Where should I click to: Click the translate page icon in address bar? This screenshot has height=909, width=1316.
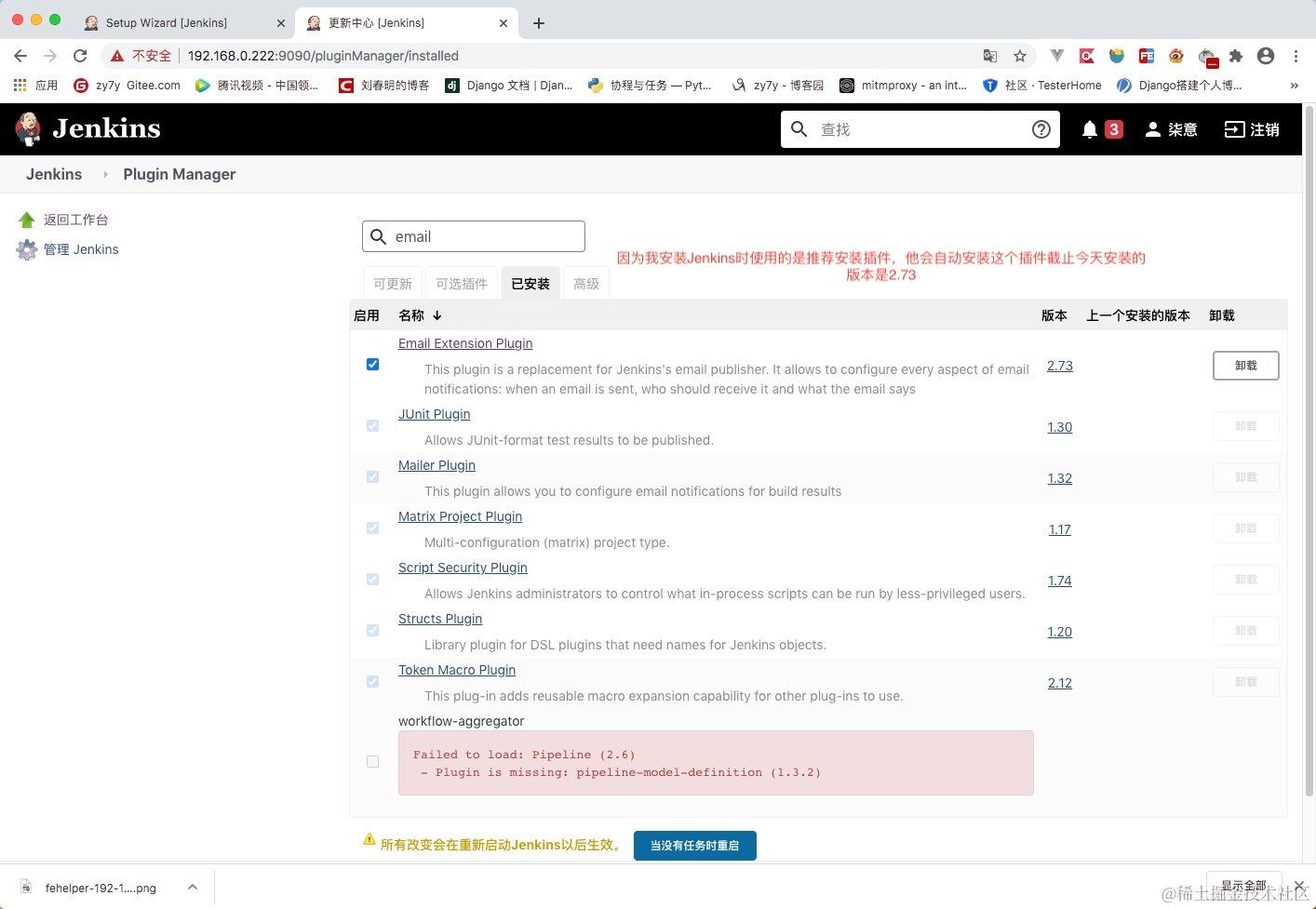[990, 56]
